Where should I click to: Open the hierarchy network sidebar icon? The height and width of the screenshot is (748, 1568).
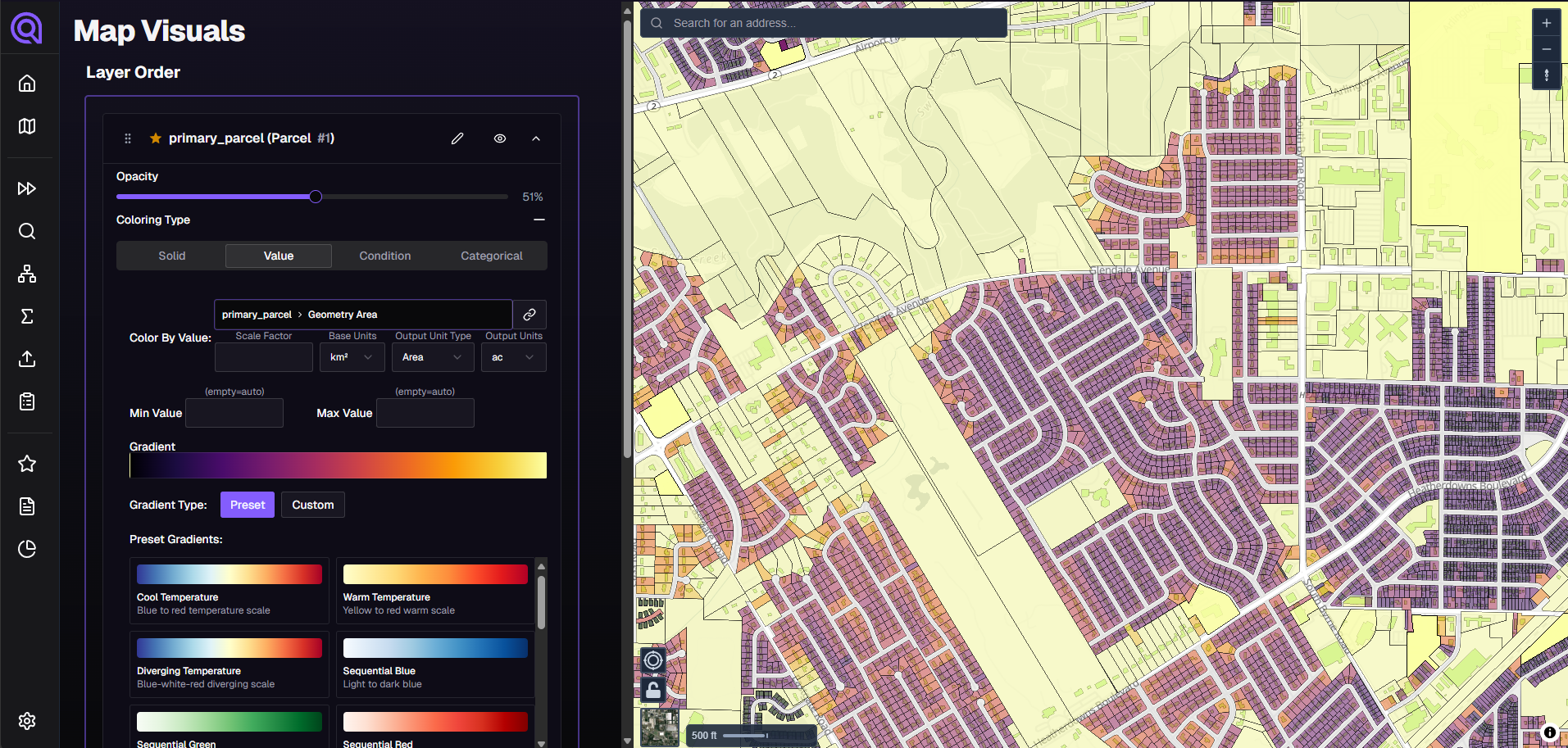[27, 274]
